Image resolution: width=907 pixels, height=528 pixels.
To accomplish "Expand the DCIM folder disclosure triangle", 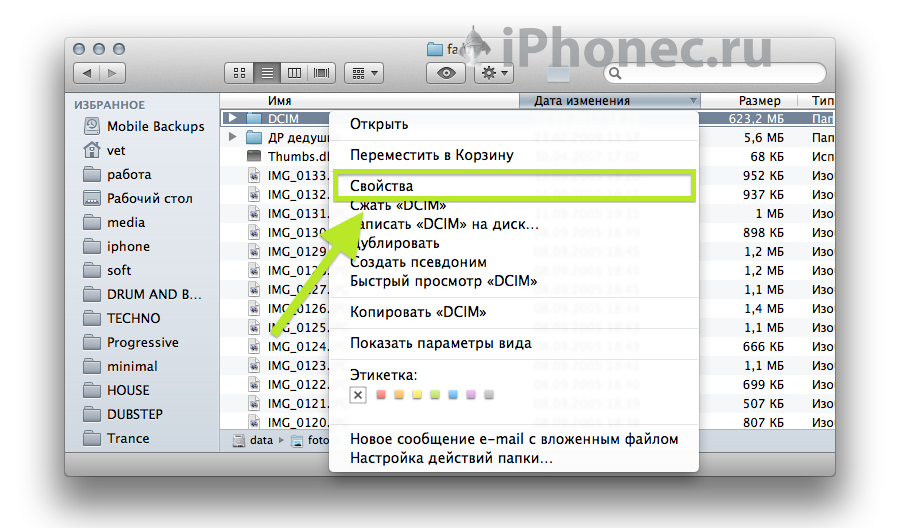I will pyautogui.click(x=232, y=118).
